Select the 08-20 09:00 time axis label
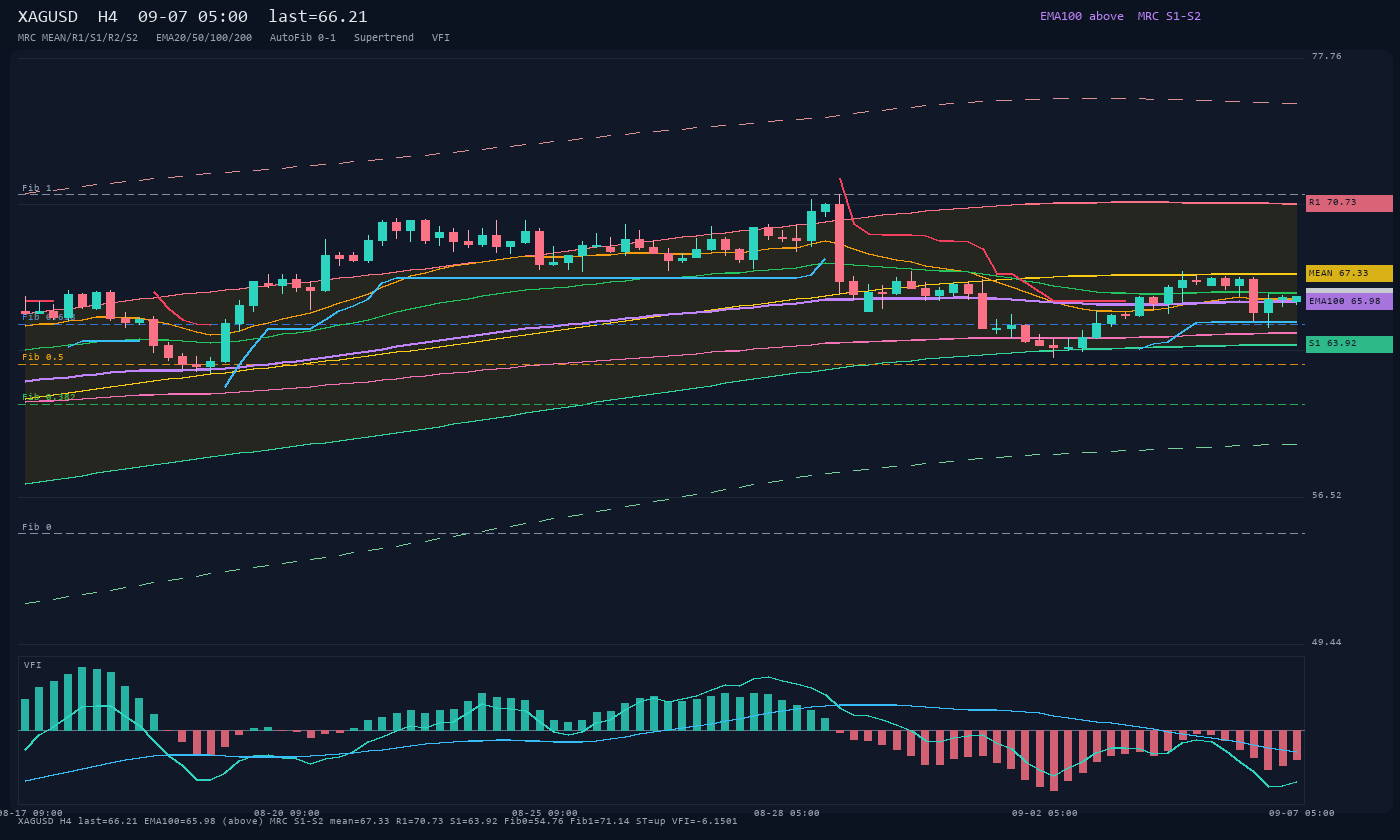Viewport: 1400px width, 840px height. click(x=287, y=813)
